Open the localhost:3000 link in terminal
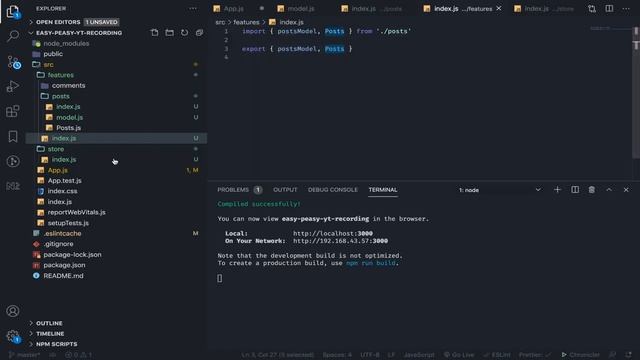Screen dimensions: 640x360 click(333, 233)
